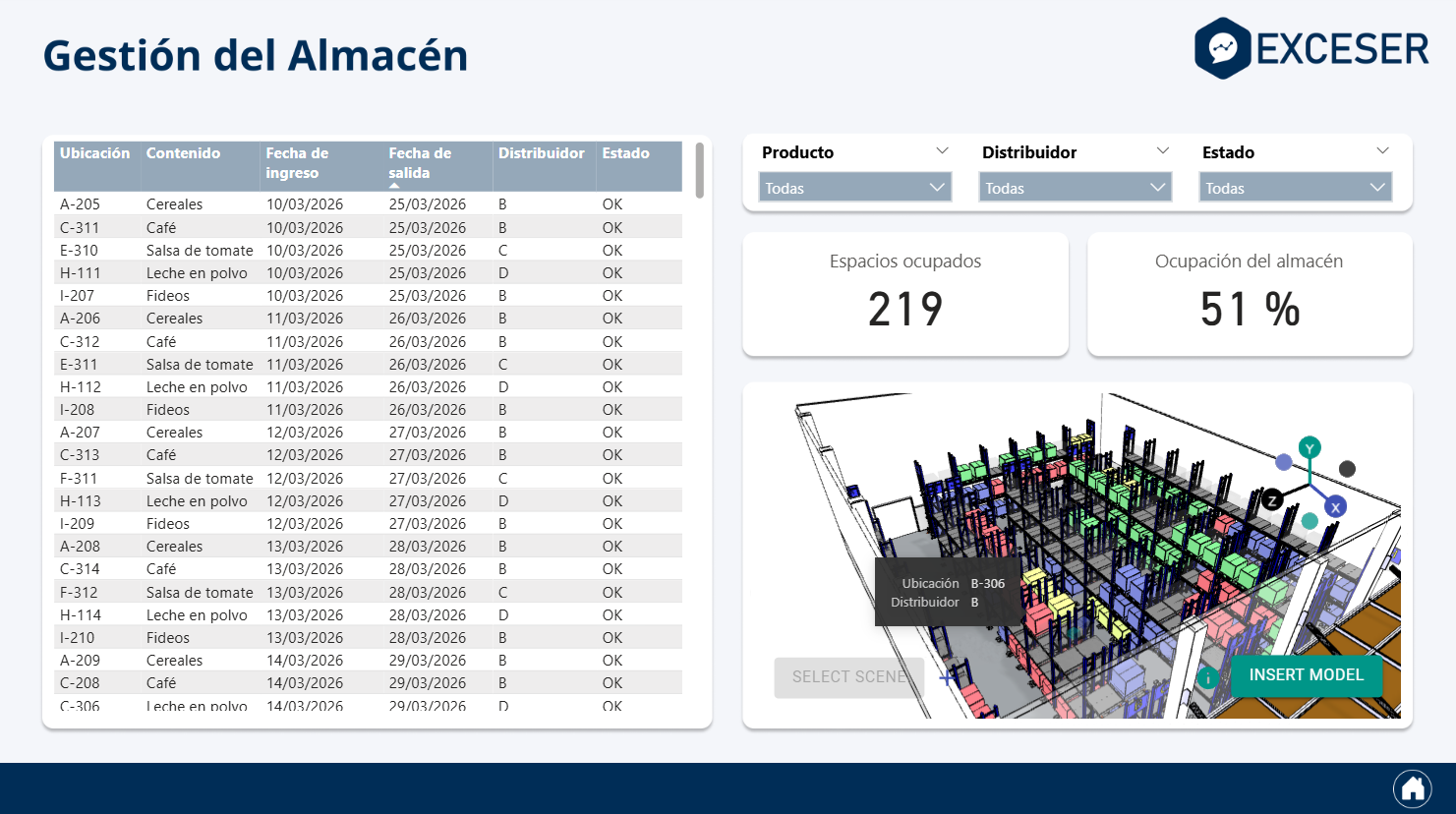Click the SELECT SCENE button
Screen dimensions: 1456x814
click(848, 677)
